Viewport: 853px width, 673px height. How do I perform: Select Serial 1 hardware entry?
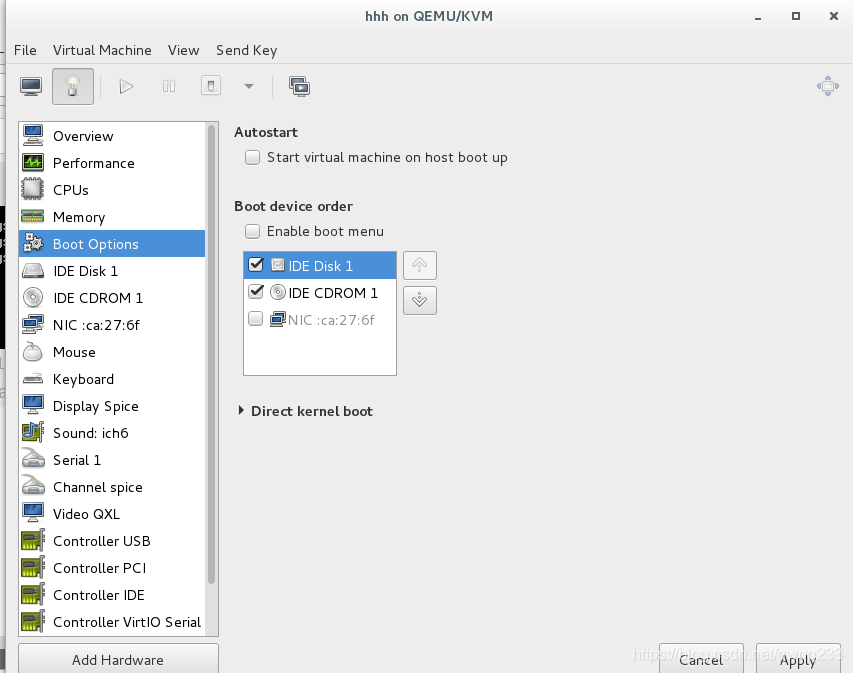112,460
